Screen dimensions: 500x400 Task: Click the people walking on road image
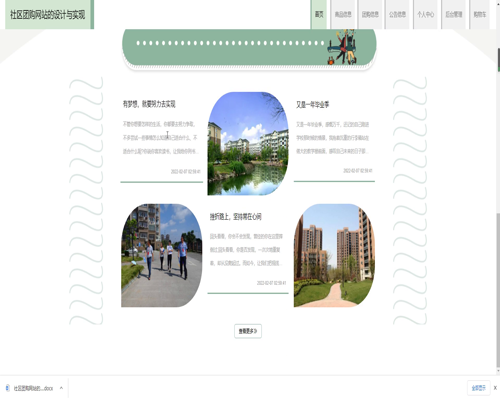click(x=162, y=255)
